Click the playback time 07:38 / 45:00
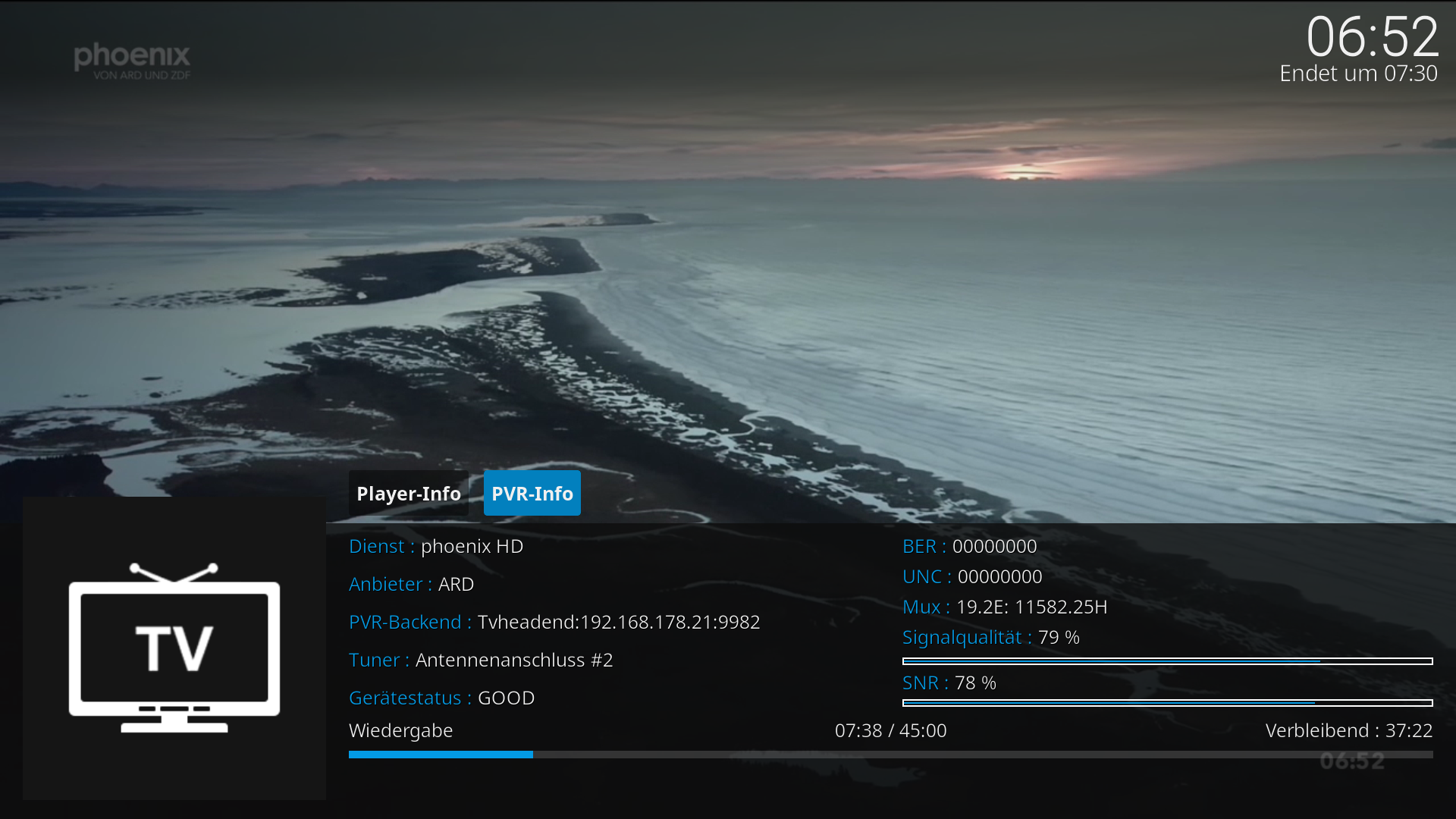 (x=890, y=730)
